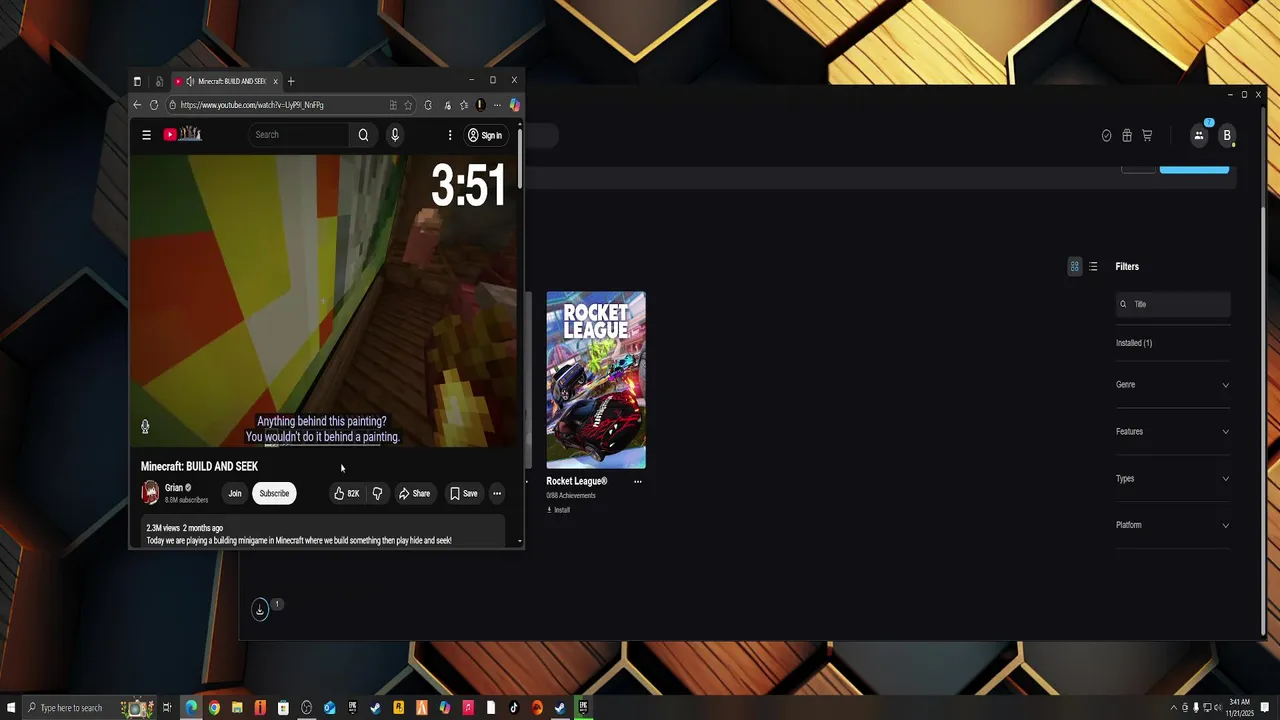Switch Epic library to list view

coord(1093,267)
